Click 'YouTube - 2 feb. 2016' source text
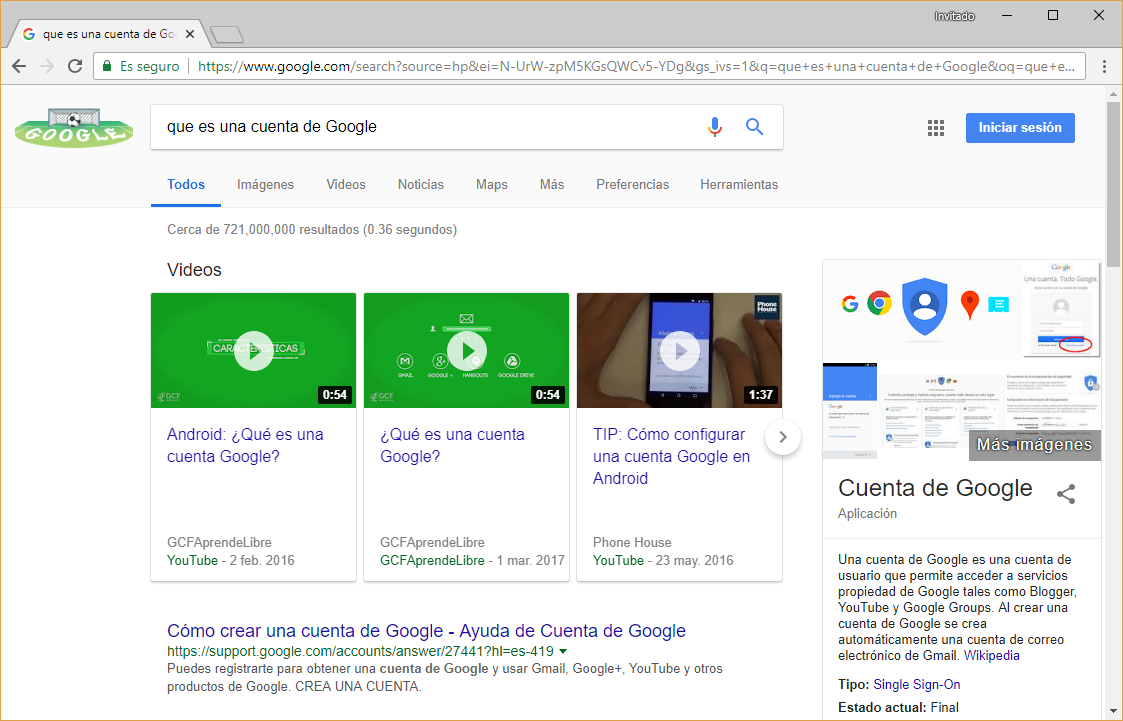The height and width of the screenshot is (721, 1123). coord(231,561)
